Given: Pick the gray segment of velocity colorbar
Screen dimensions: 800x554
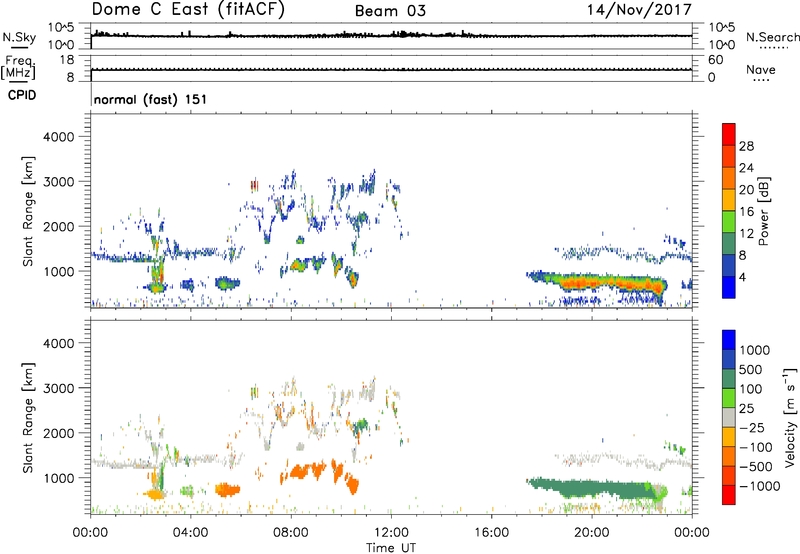Looking at the screenshot, I should tap(729, 418).
